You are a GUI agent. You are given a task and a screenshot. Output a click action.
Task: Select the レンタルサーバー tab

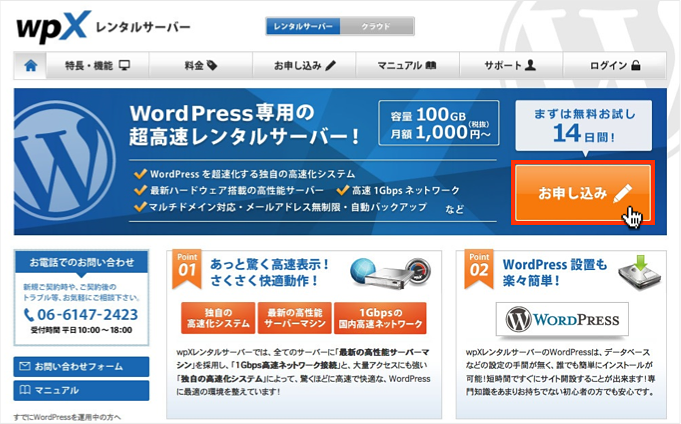(x=303, y=26)
